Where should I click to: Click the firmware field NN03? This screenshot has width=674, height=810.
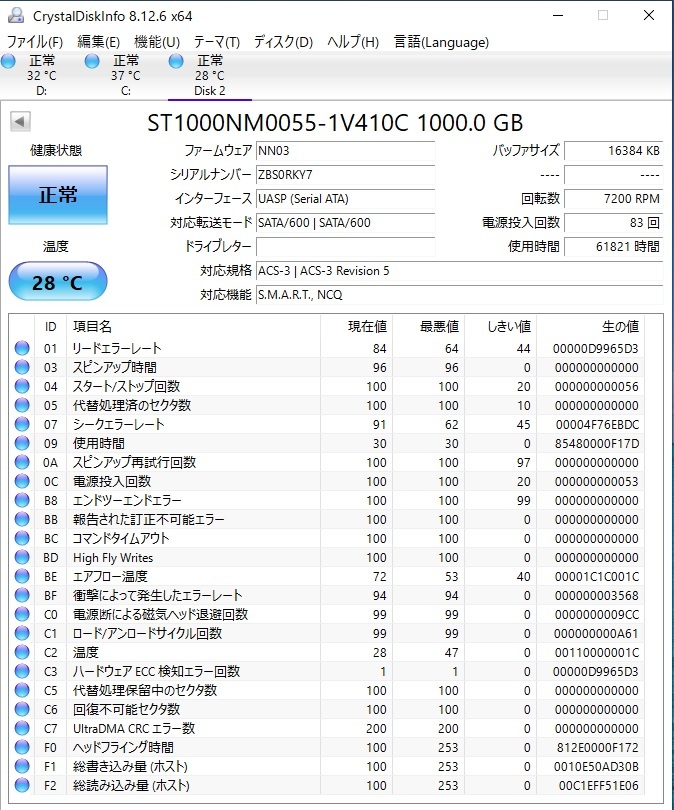click(346, 151)
